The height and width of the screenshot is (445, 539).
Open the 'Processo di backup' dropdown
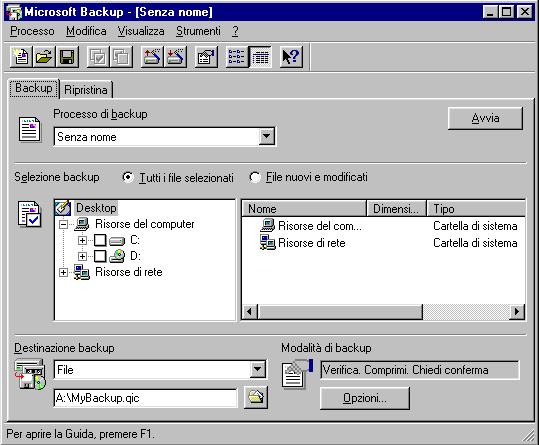266,136
